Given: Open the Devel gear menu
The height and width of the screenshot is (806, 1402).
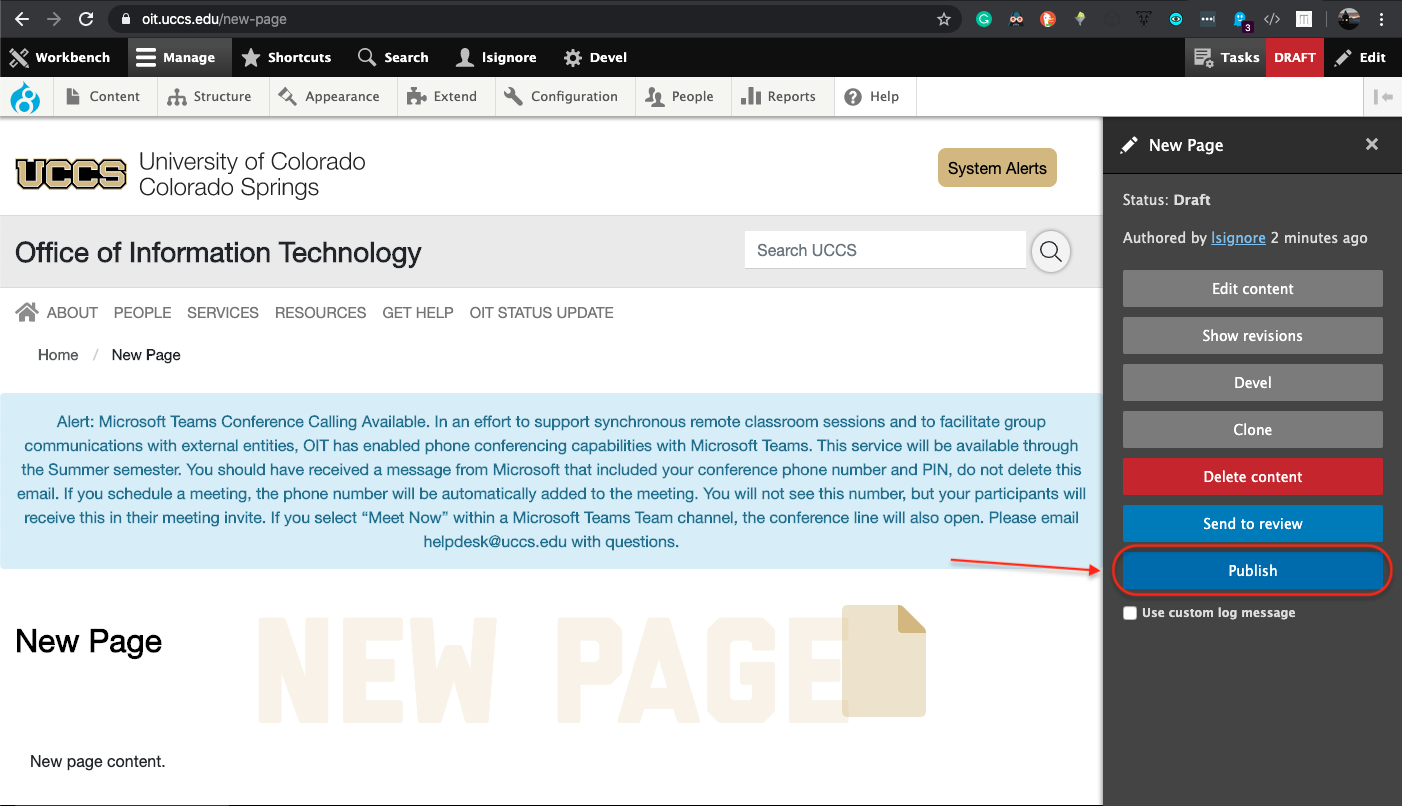Looking at the screenshot, I should pyautogui.click(x=595, y=57).
